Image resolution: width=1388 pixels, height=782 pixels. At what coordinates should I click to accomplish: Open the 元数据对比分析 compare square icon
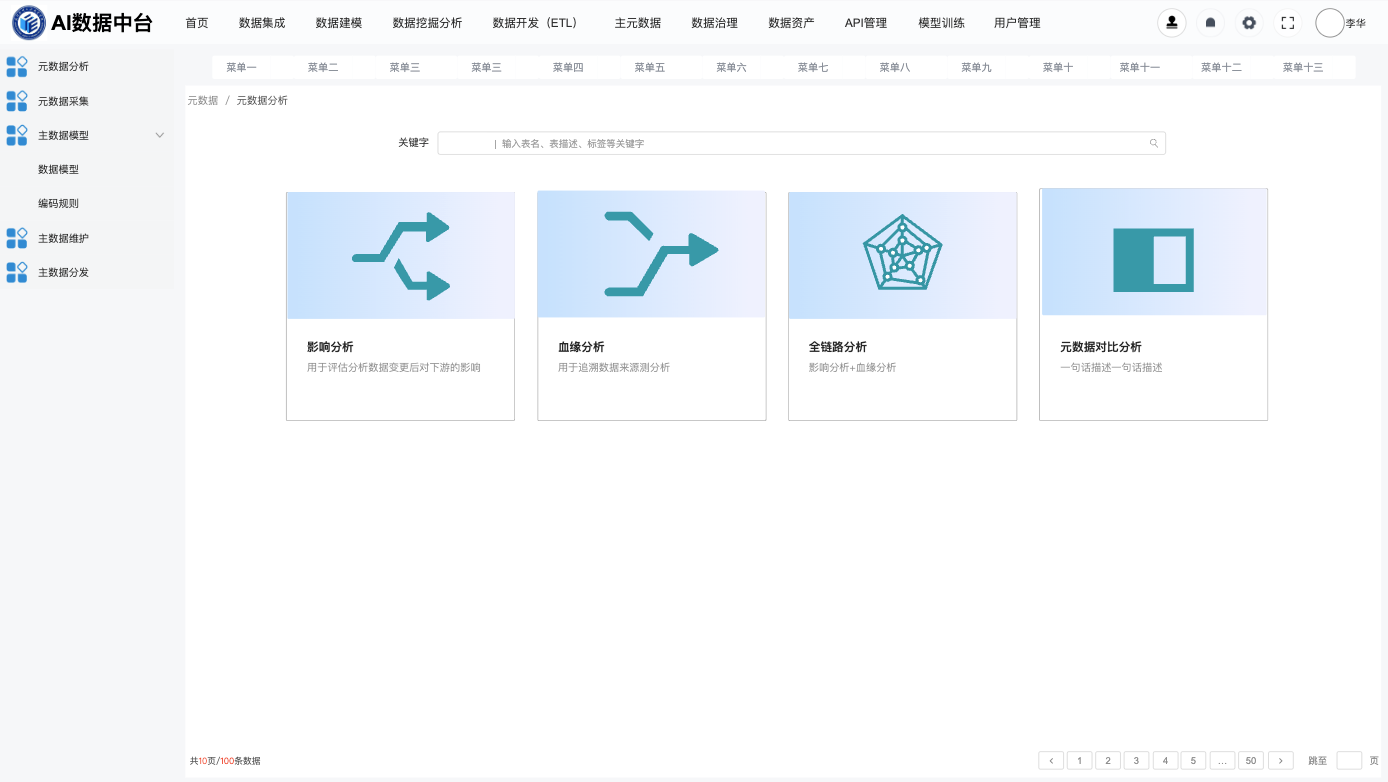[x=1153, y=260]
